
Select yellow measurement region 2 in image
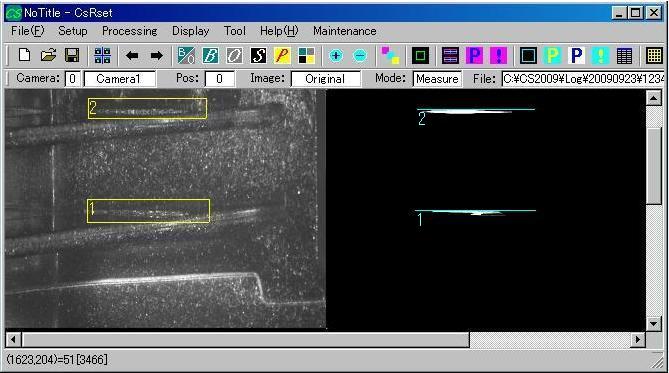click(x=147, y=108)
